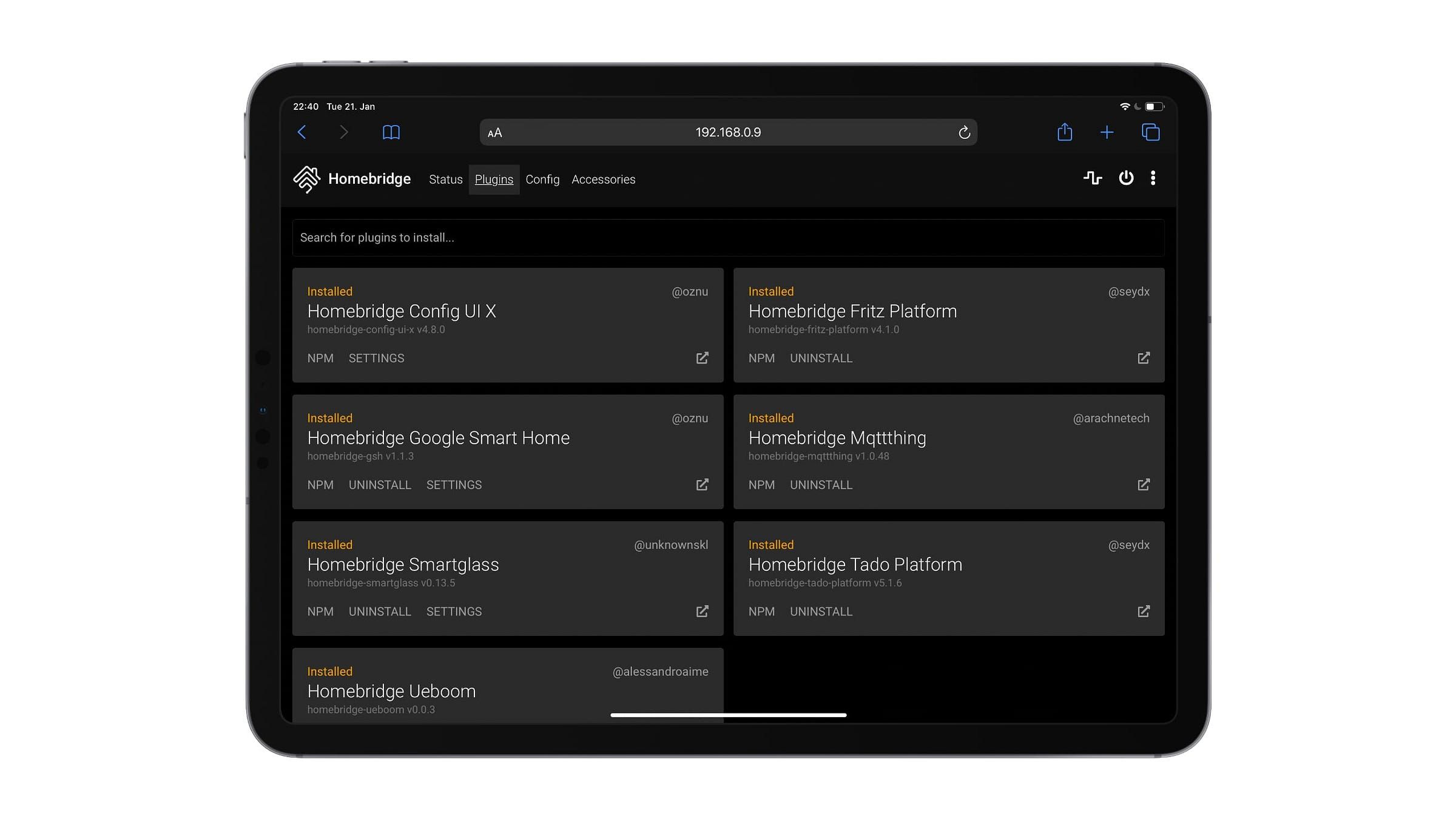
Task: Go back in Safari
Action: click(x=302, y=132)
